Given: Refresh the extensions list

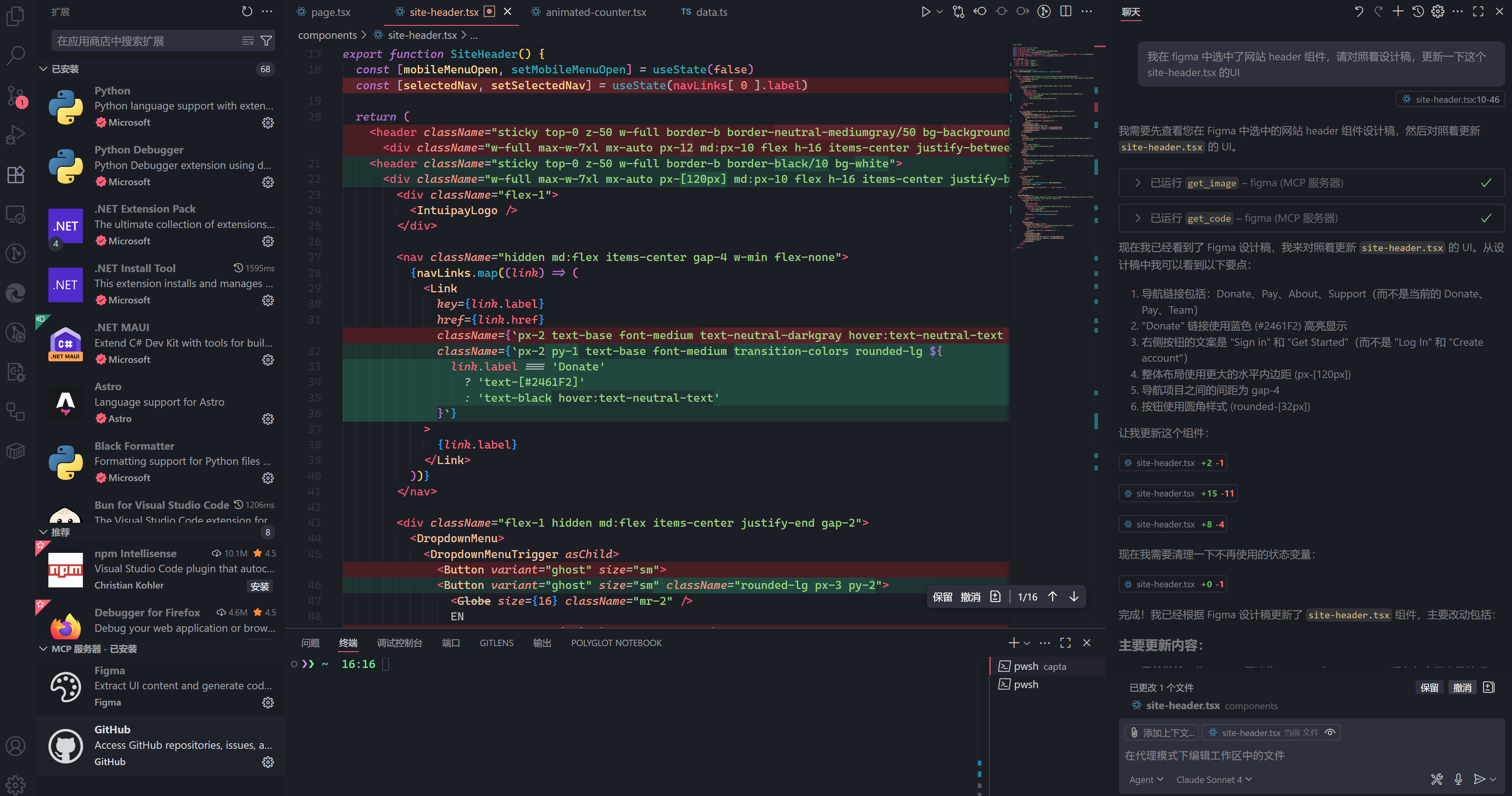Looking at the screenshot, I should click(247, 11).
